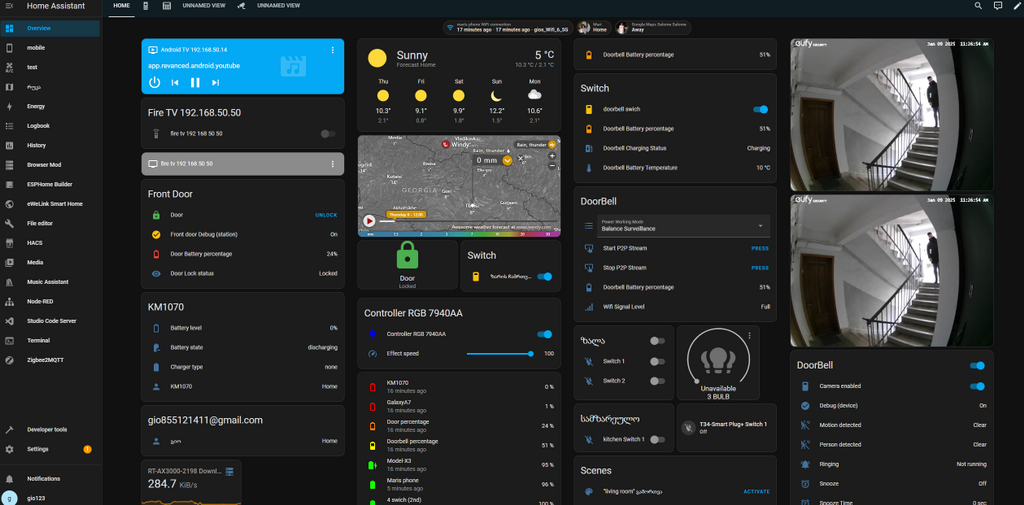Pause playback on Android TV card
Image resolution: width=1024 pixels, height=505 pixels.
(195, 82)
